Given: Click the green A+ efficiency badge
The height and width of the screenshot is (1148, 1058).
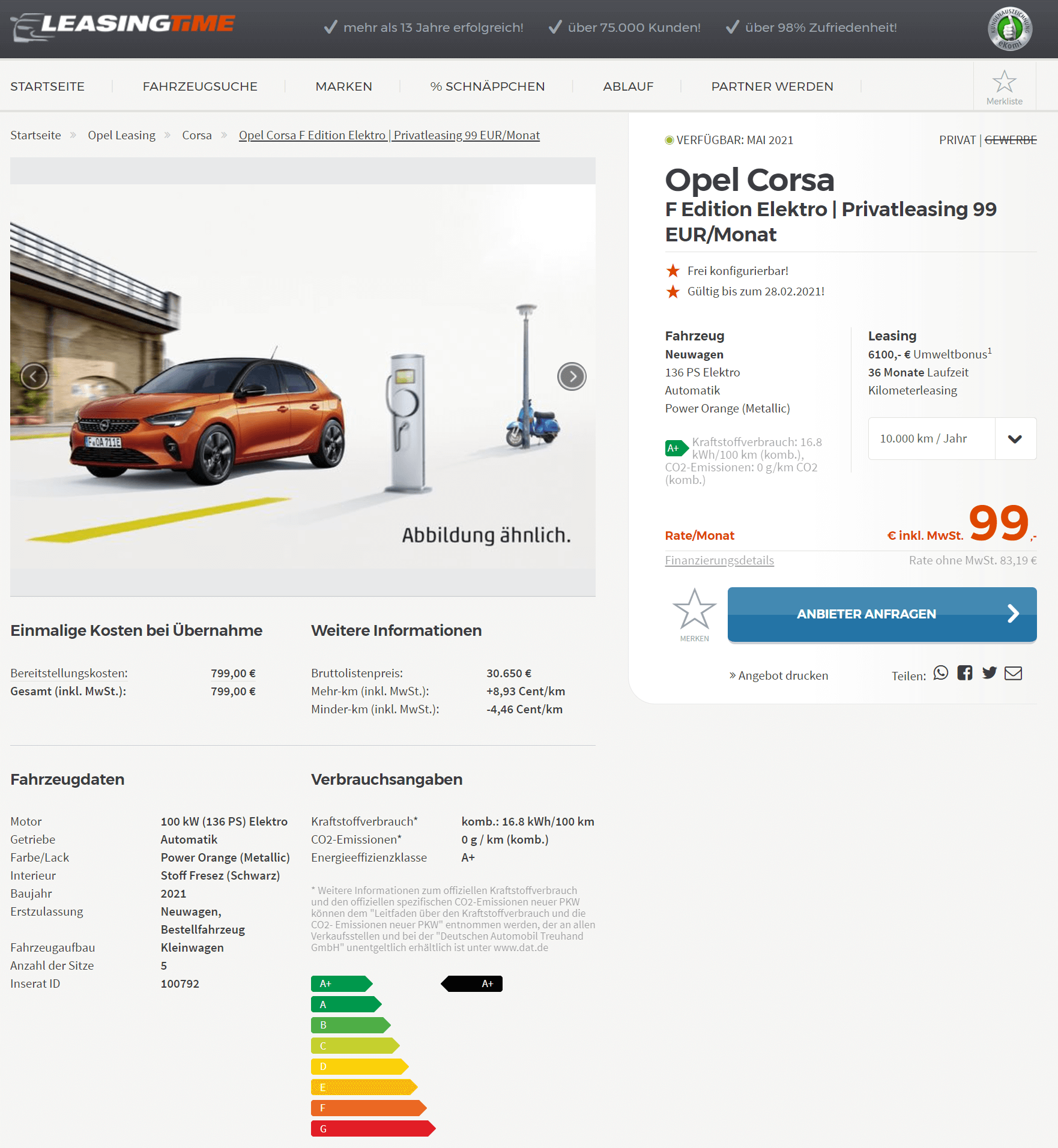Looking at the screenshot, I should 677,448.
